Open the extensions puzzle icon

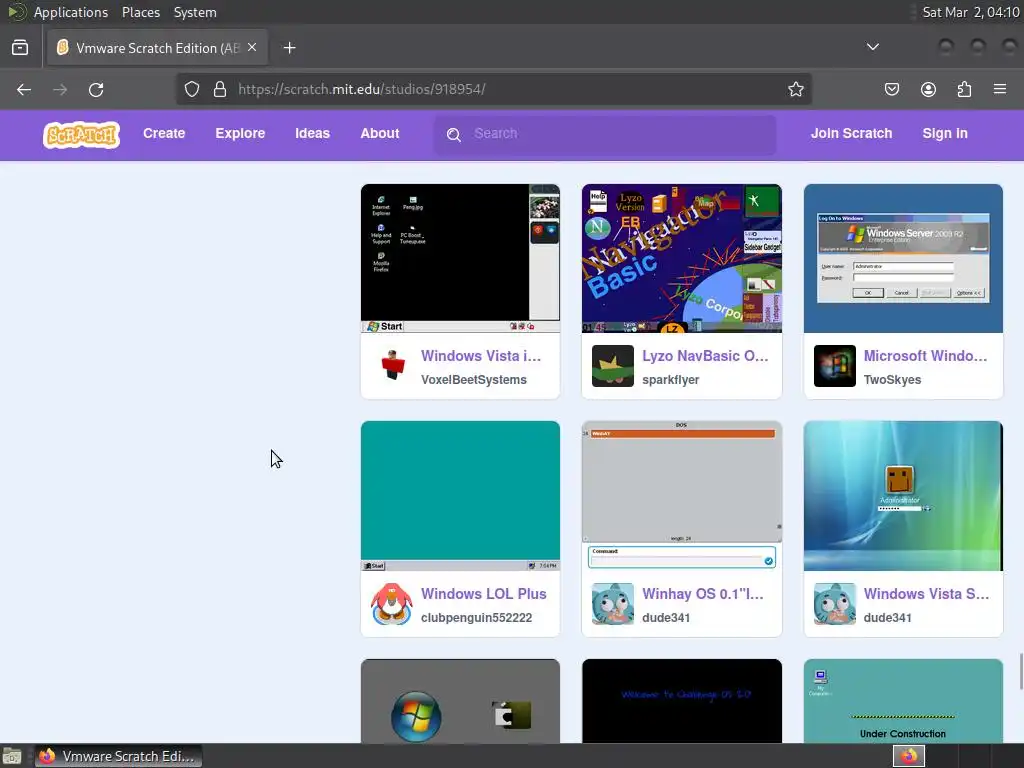[964, 89]
